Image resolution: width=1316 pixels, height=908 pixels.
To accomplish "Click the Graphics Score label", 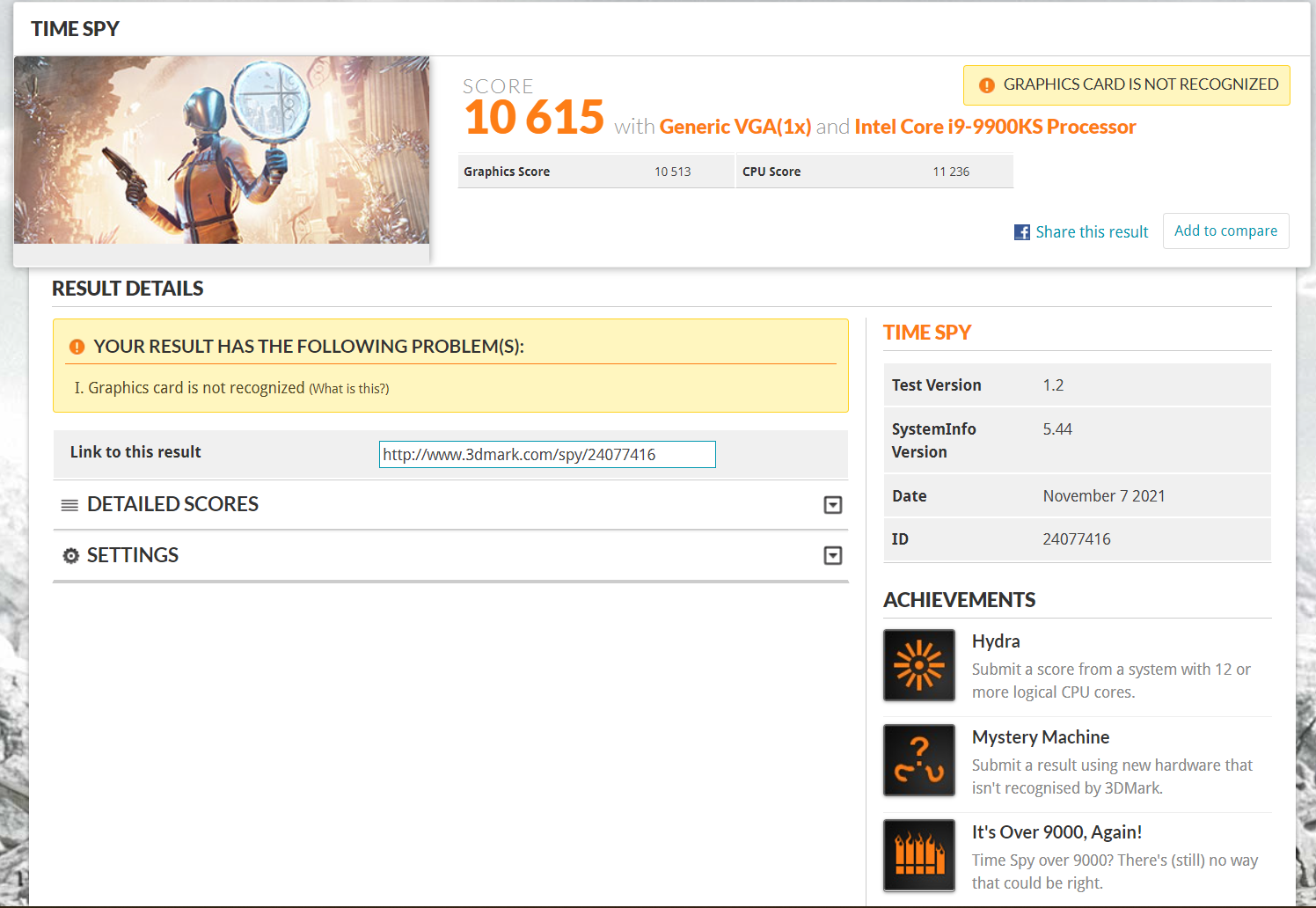I will tap(507, 172).
